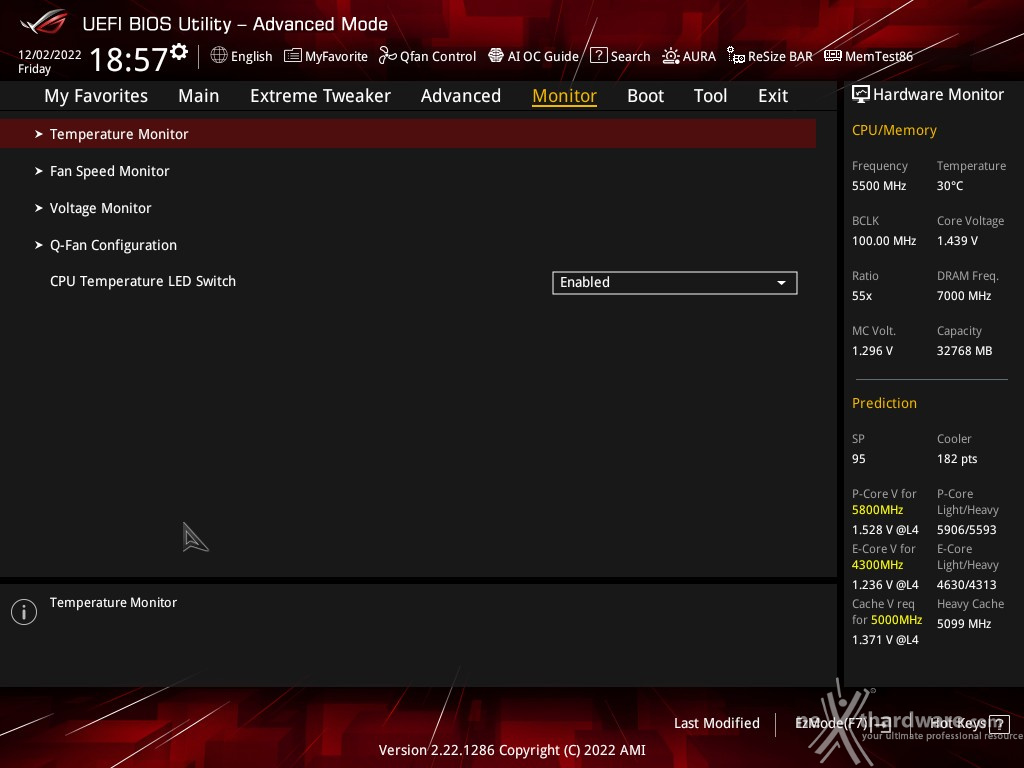Click the 100.00 MHz BCLK value
The height and width of the screenshot is (768, 1024).
(x=884, y=240)
